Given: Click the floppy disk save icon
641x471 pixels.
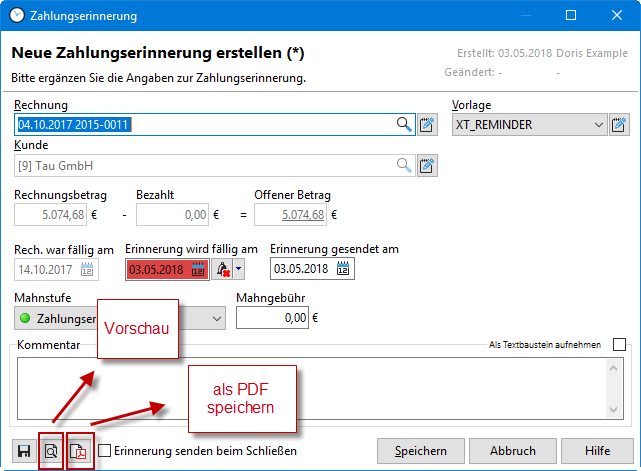Looking at the screenshot, I should pos(24,451).
